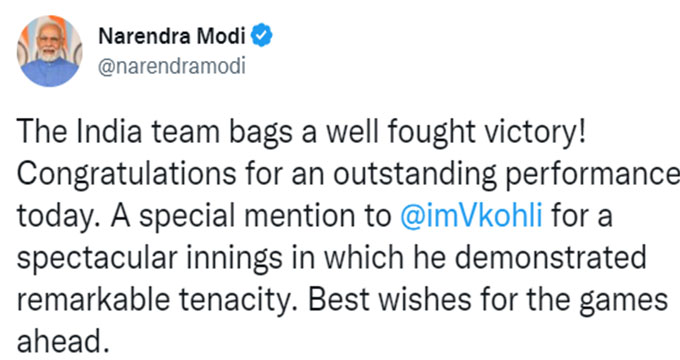Click the word 'Congratulations' in the tweet

pyautogui.click(x=126, y=174)
